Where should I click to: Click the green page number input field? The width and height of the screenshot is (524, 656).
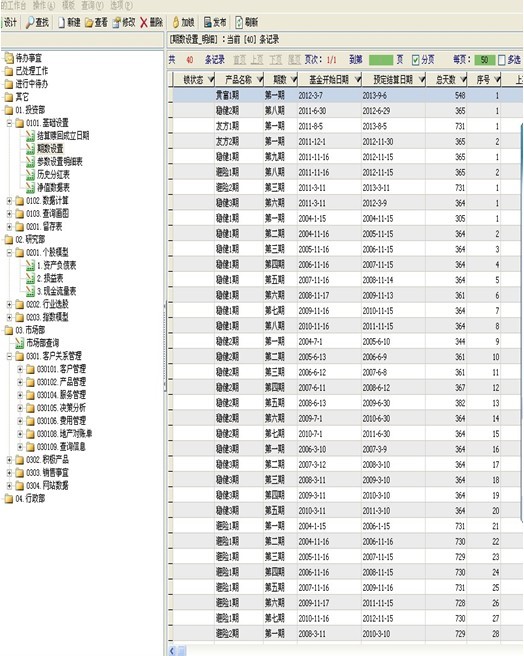coord(380,60)
